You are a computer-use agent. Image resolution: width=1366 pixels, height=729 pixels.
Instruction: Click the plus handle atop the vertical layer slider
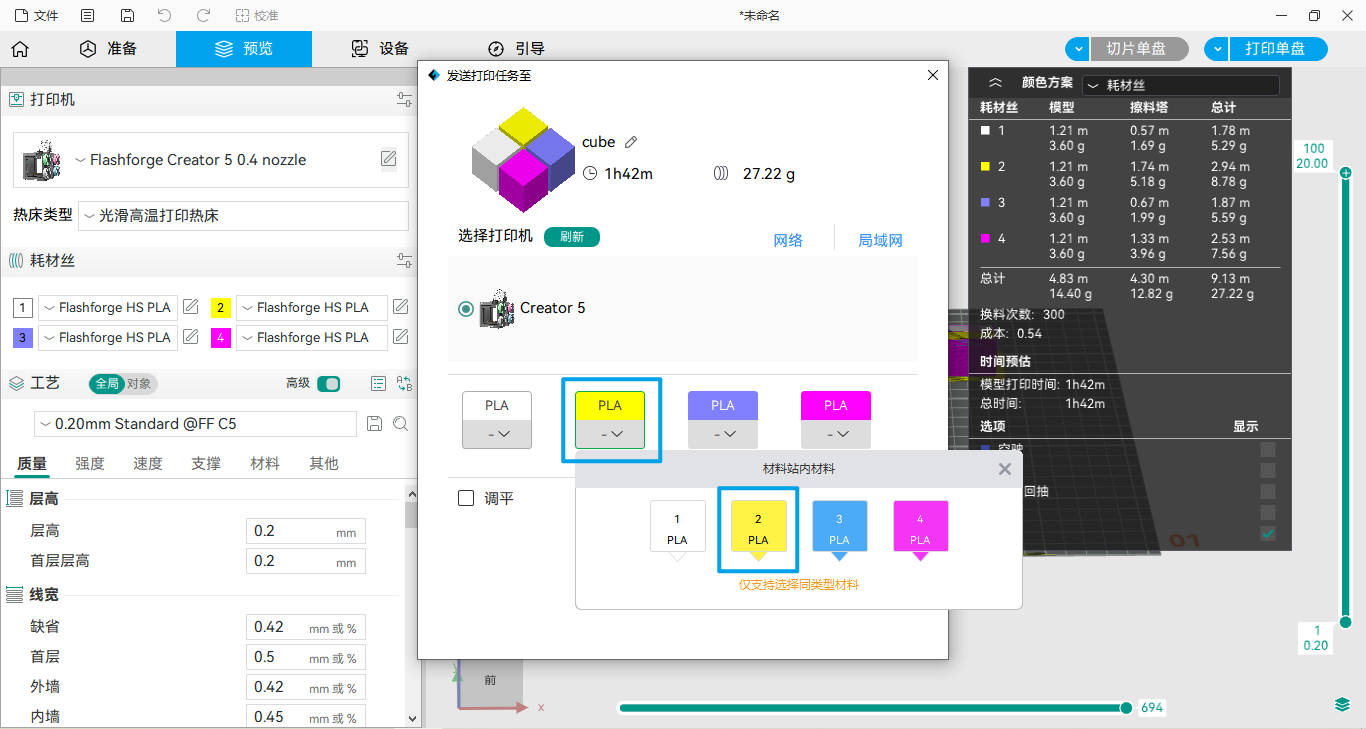click(x=1346, y=173)
